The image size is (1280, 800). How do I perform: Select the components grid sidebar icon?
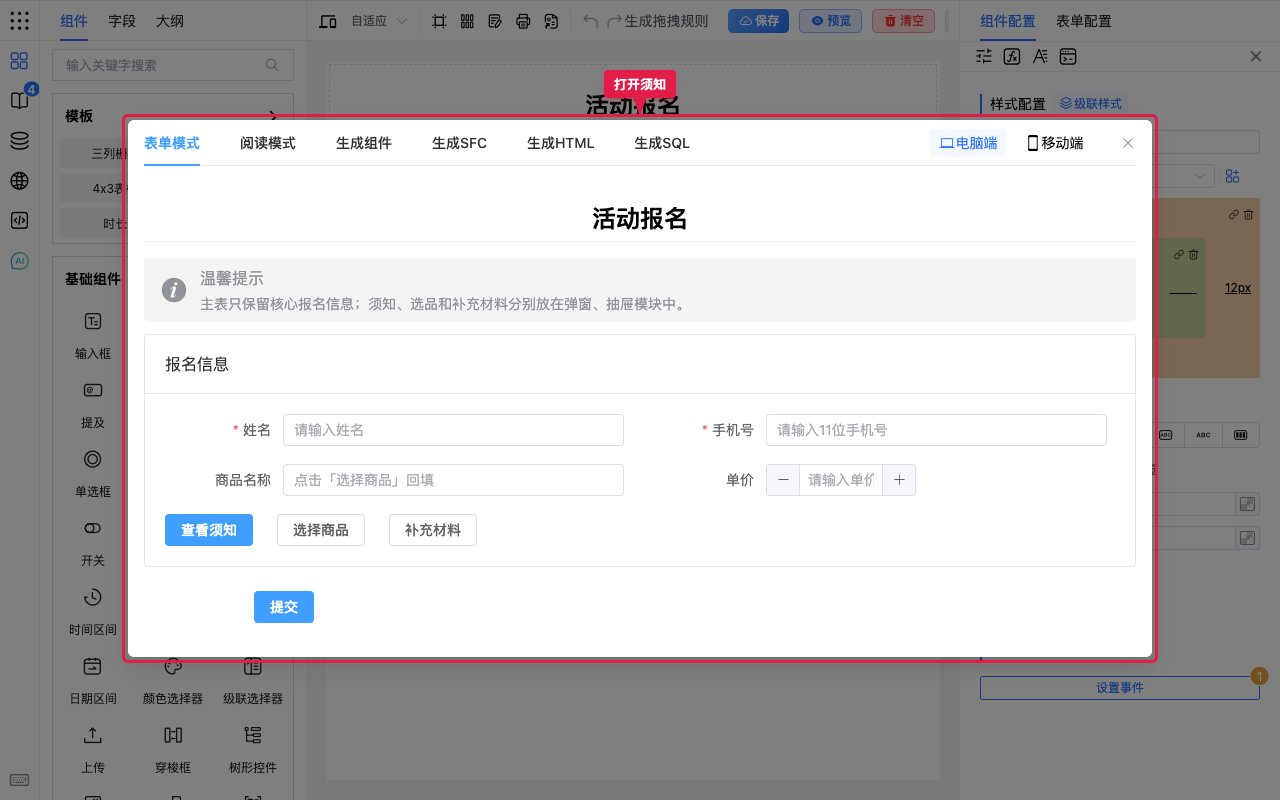pyautogui.click(x=19, y=61)
